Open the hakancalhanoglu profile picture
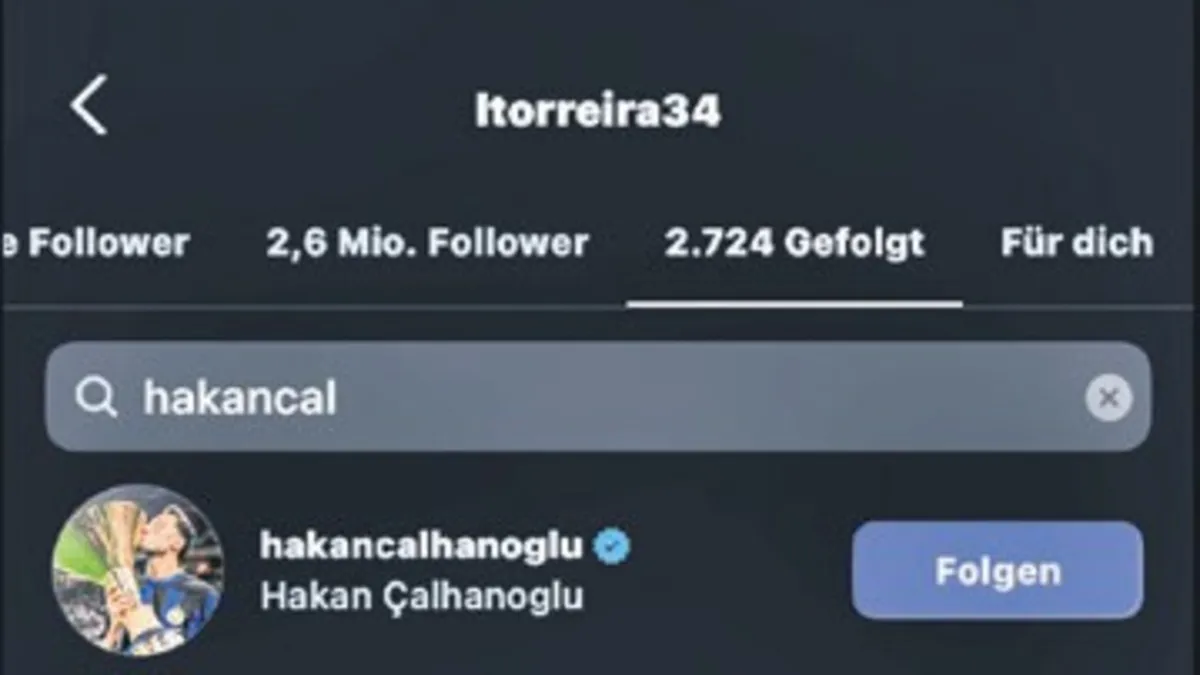The width and height of the screenshot is (1200, 675). (138, 571)
